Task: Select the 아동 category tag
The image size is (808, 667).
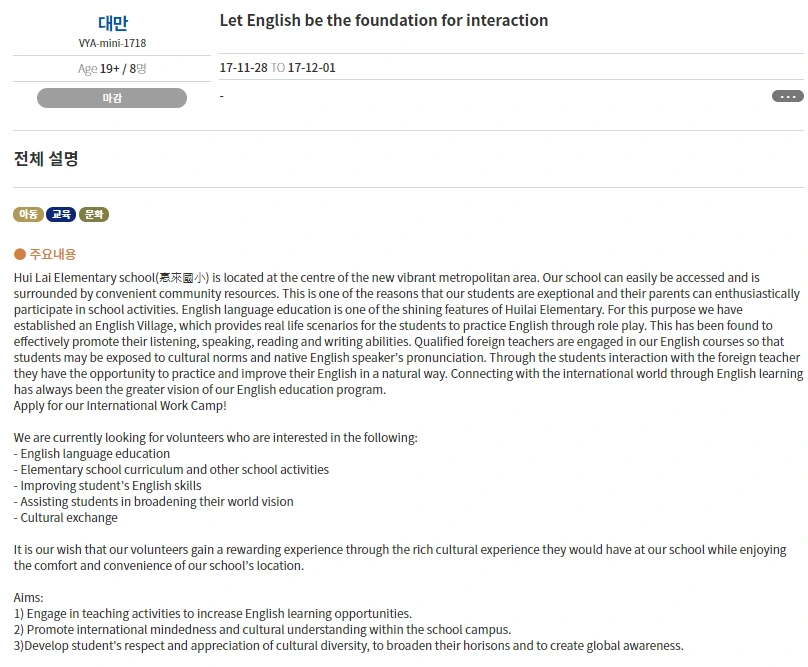Action: click(28, 214)
